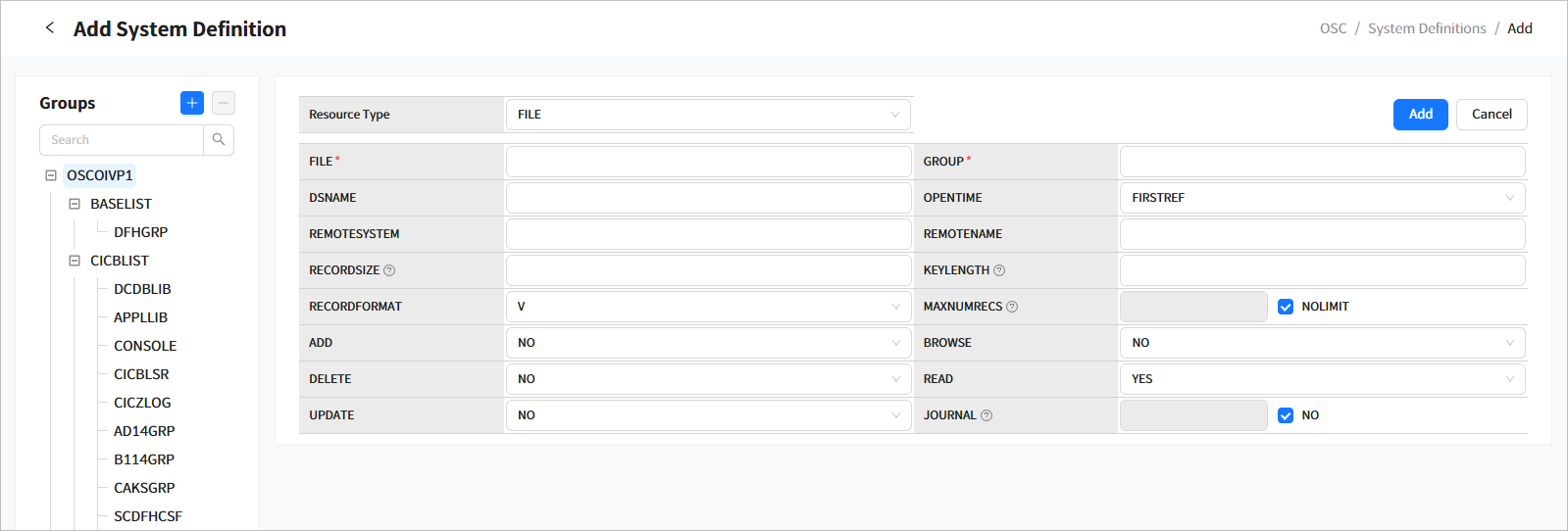1568x531 pixels.
Task: Click the JOURNAL help icon
Action: pyautogui.click(x=986, y=415)
